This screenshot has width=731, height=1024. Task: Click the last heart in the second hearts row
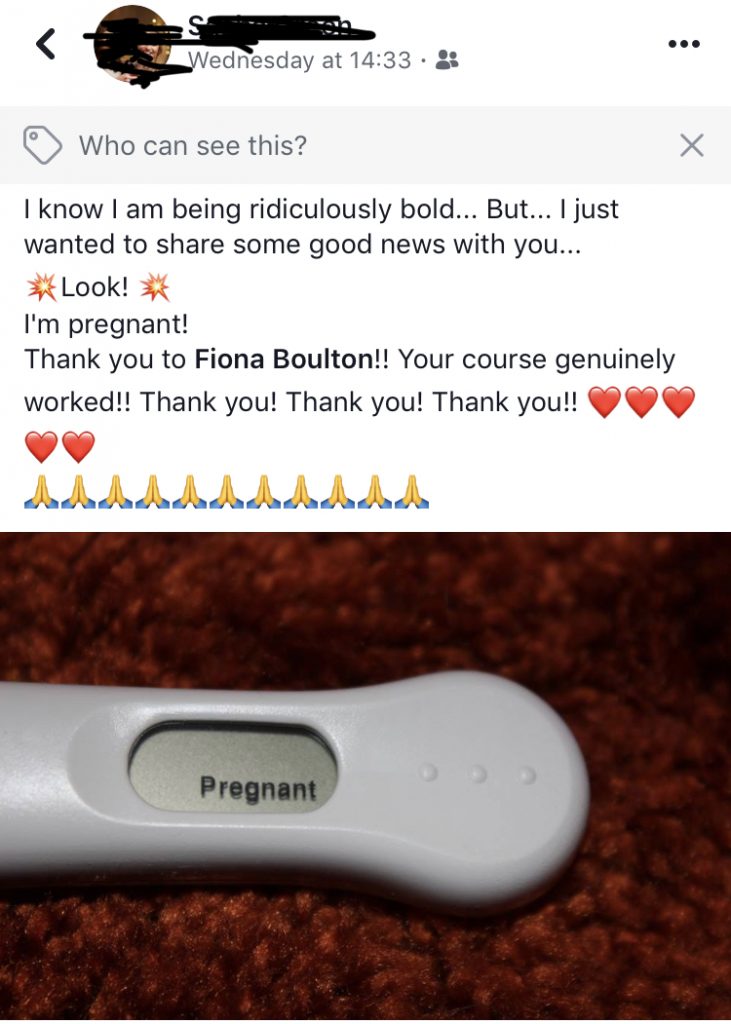pos(78,447)
